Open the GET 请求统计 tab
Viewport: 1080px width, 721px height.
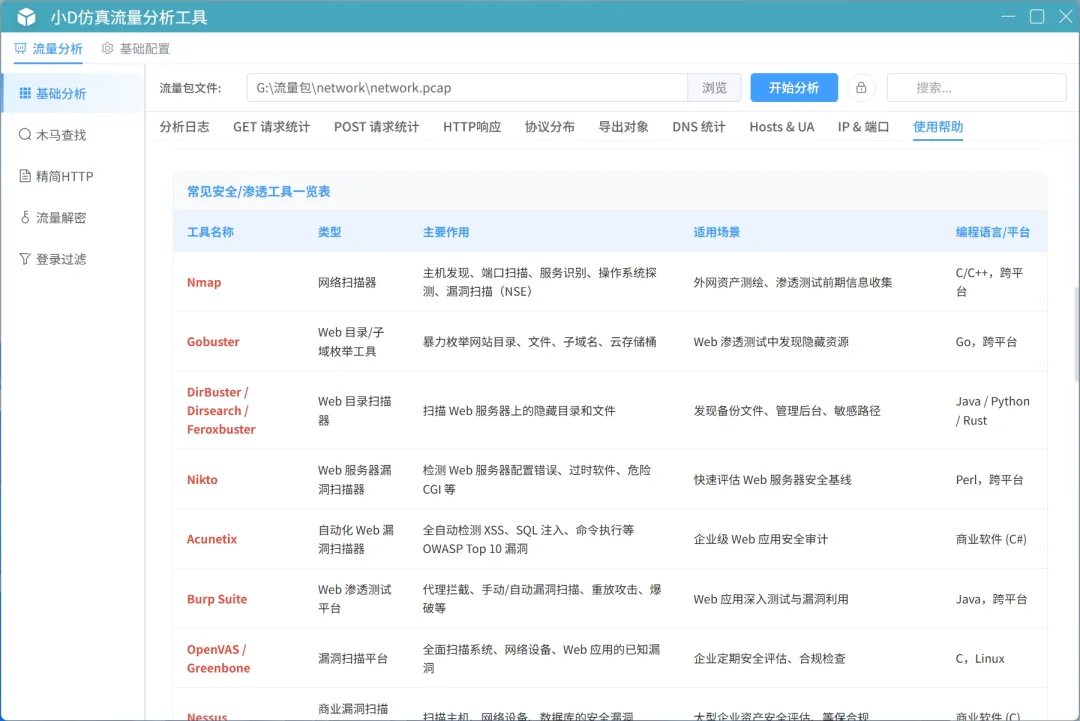point(271,127)
